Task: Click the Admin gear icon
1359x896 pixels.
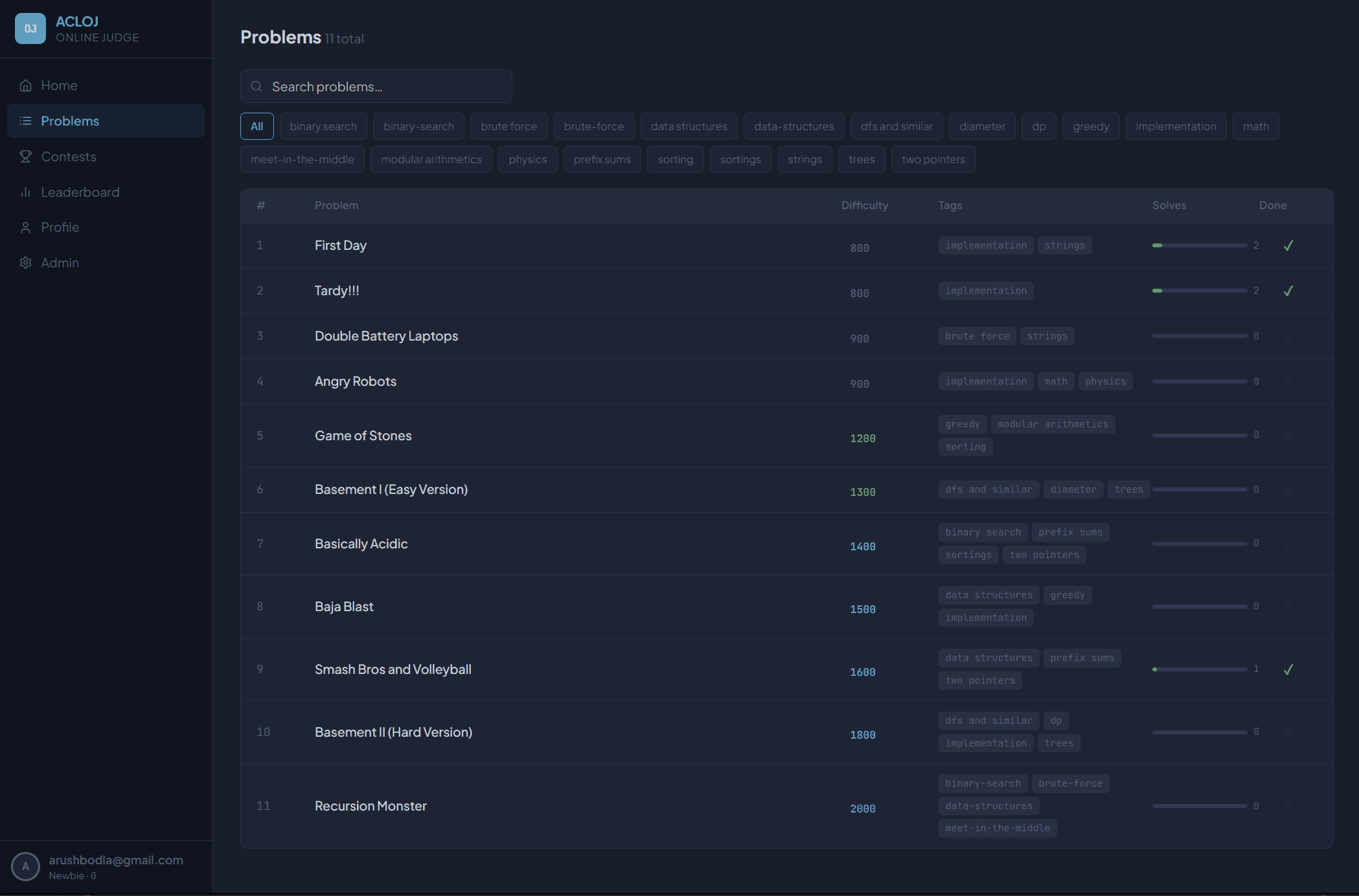Action: [26, 263]
